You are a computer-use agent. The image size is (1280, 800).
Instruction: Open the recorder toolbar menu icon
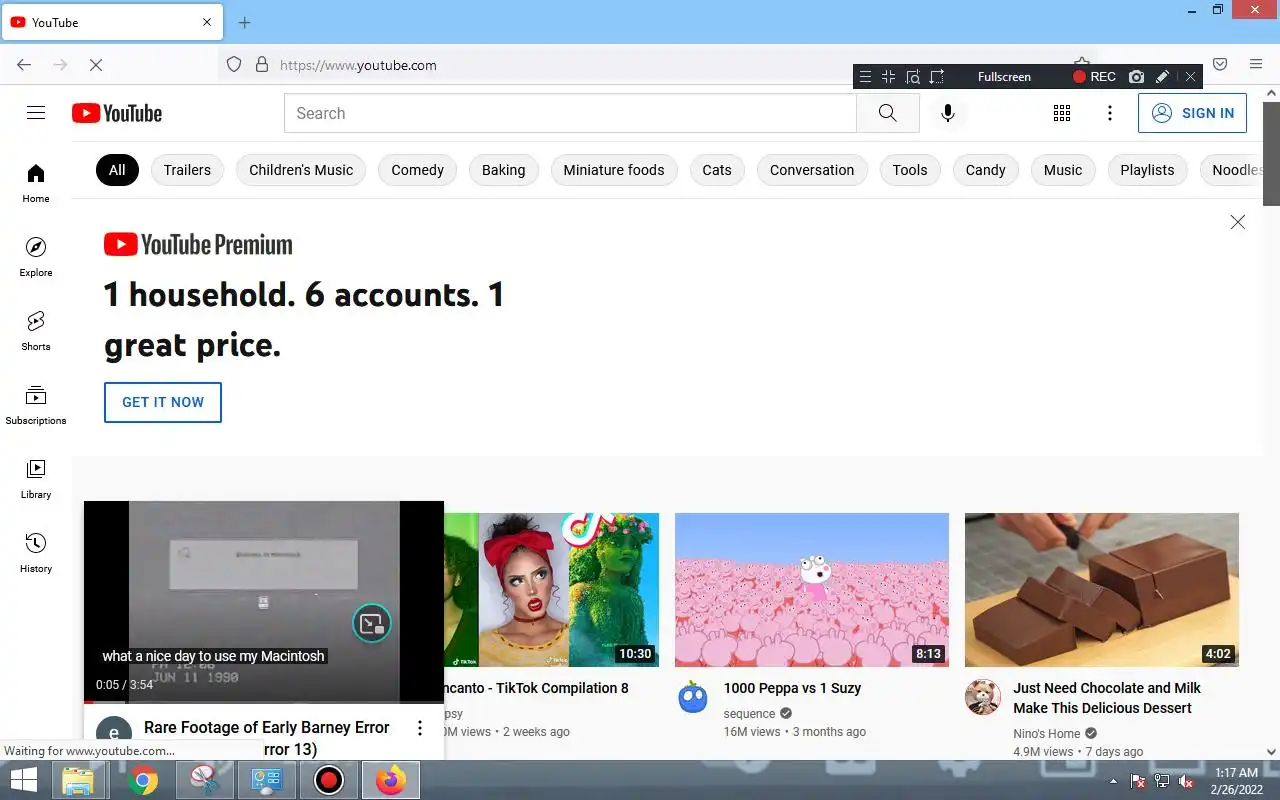coord(865,77)
